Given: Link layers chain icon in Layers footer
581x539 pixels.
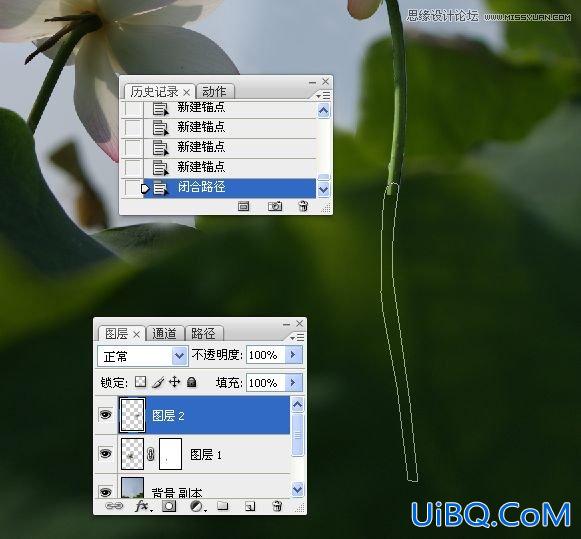Looking at the screenshot, I should tap(114, 506).
